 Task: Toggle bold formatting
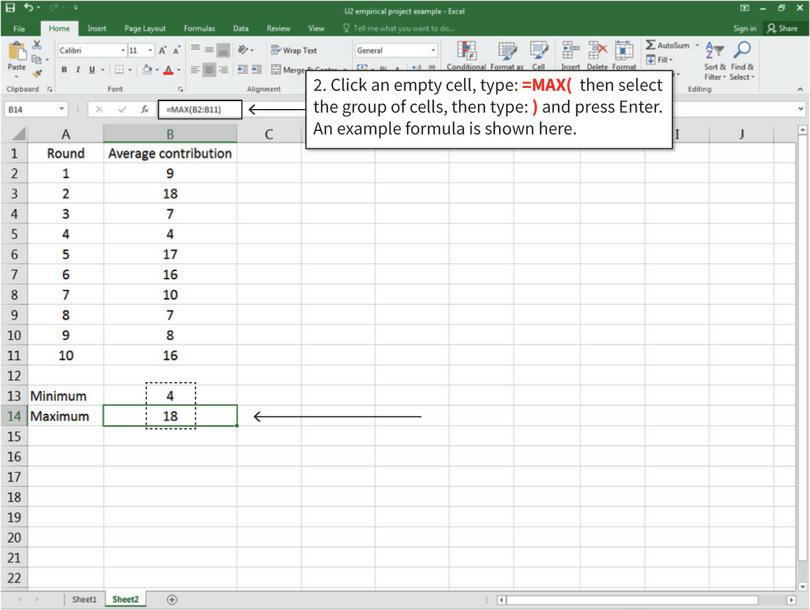pos(62,68)
